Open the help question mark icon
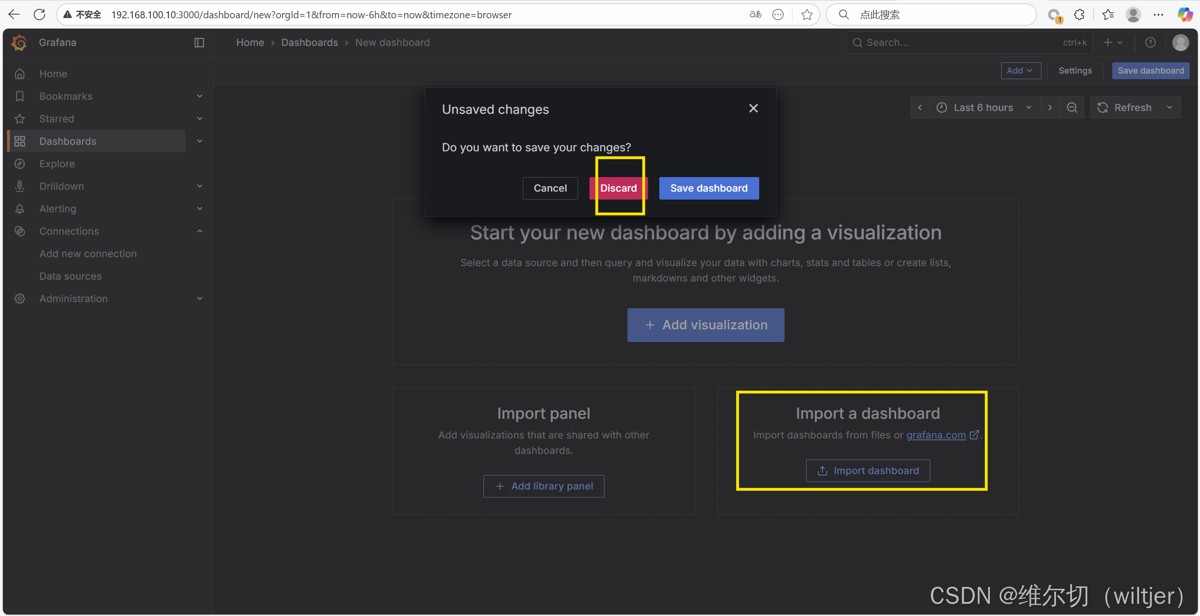The width and height of the screenshot is (1200, 616). tap(1150, 43)
